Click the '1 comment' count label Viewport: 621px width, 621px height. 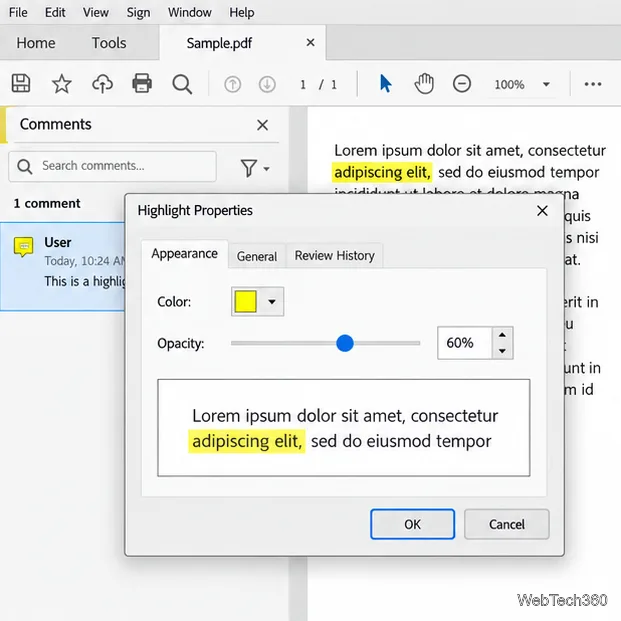click(47, 203)
